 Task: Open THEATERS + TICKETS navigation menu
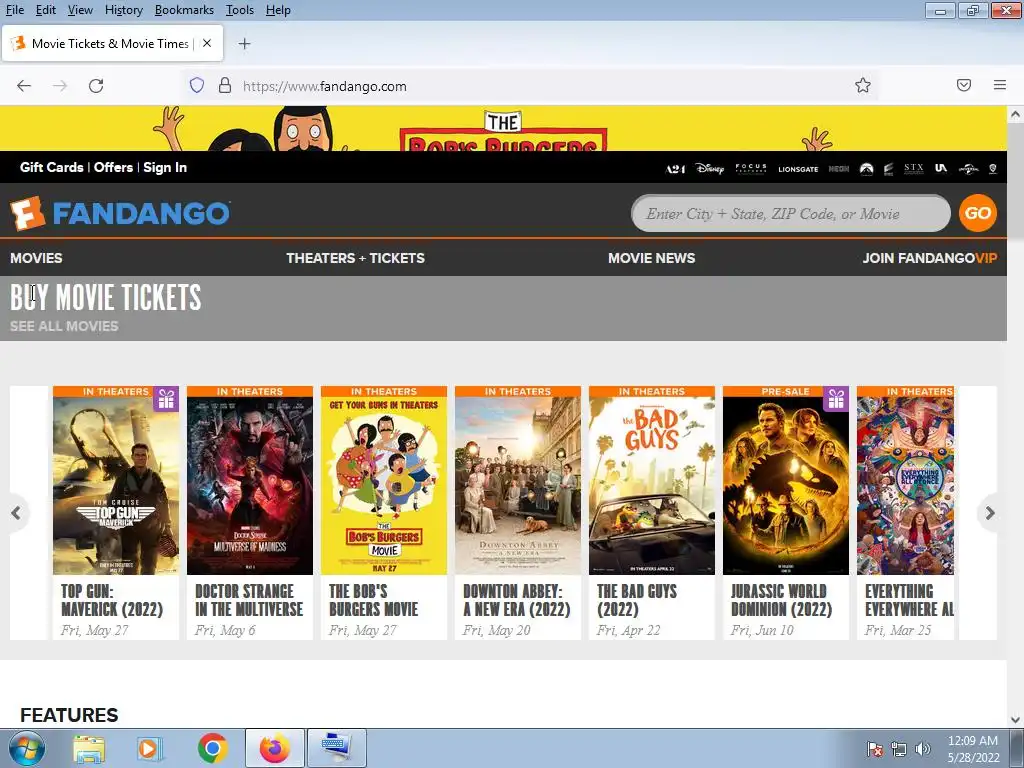point(355,258)
